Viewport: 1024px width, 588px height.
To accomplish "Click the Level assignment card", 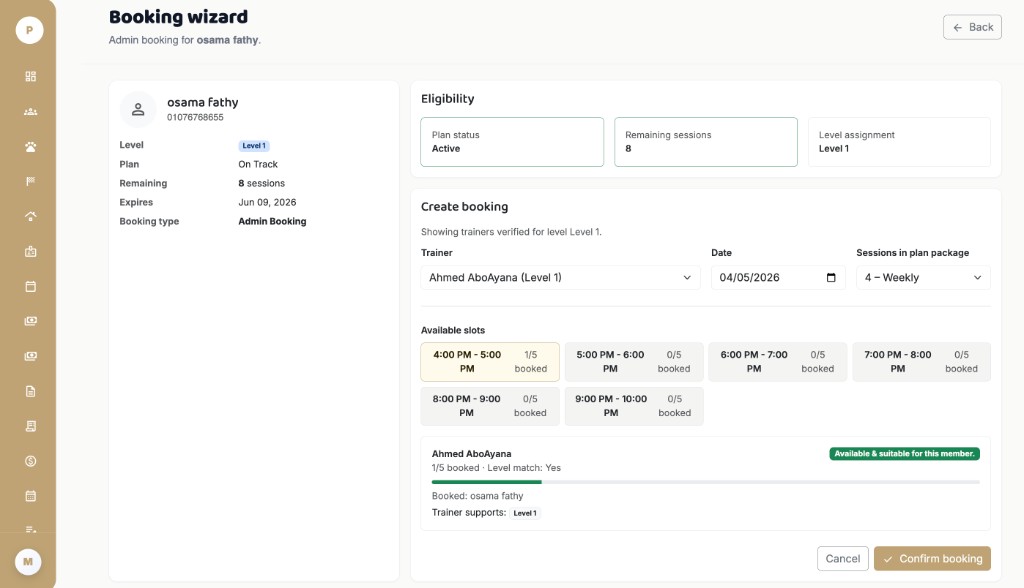I will 899,142.
